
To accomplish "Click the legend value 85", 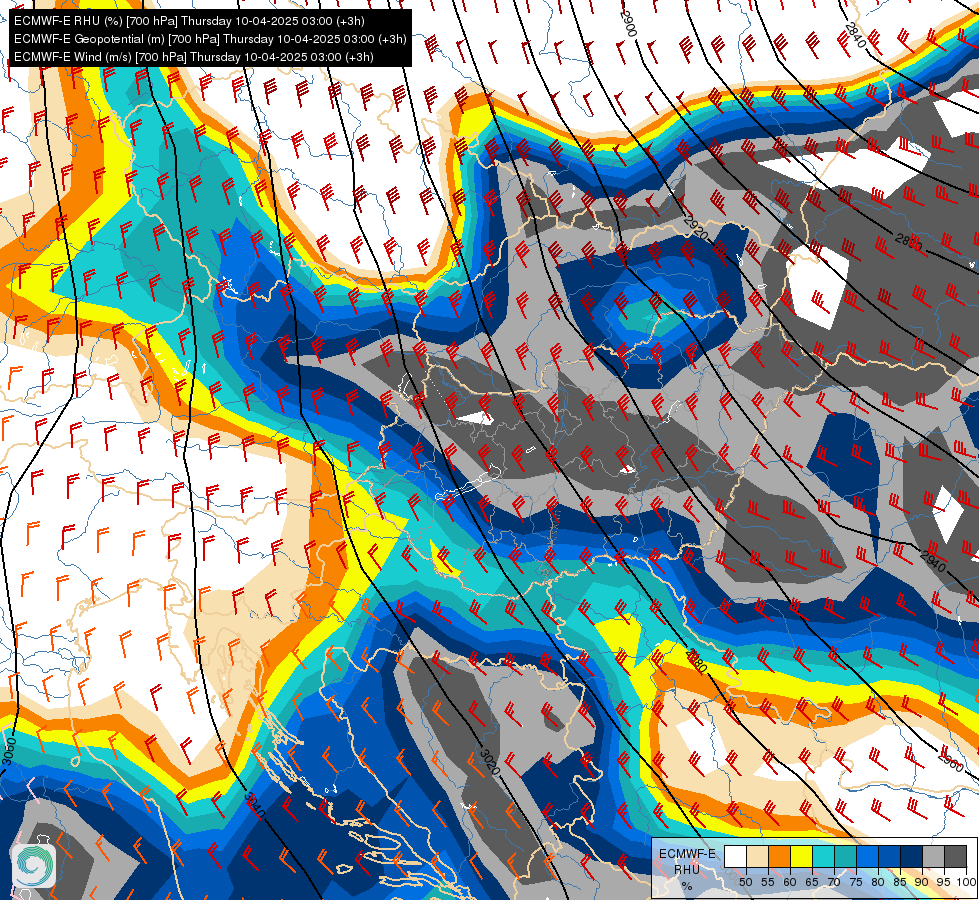I will click(x=900, y=882).
